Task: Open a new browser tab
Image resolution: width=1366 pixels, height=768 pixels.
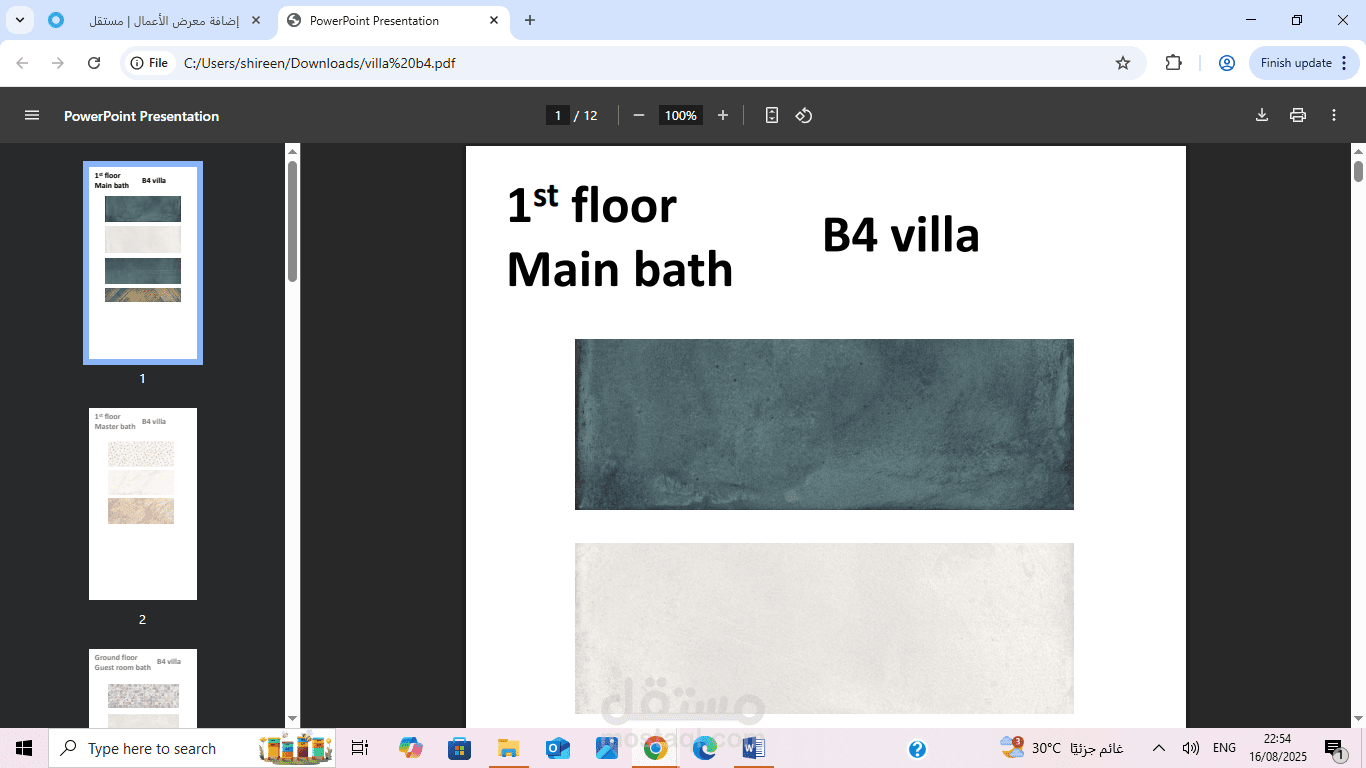Action: tap(530, 20)
